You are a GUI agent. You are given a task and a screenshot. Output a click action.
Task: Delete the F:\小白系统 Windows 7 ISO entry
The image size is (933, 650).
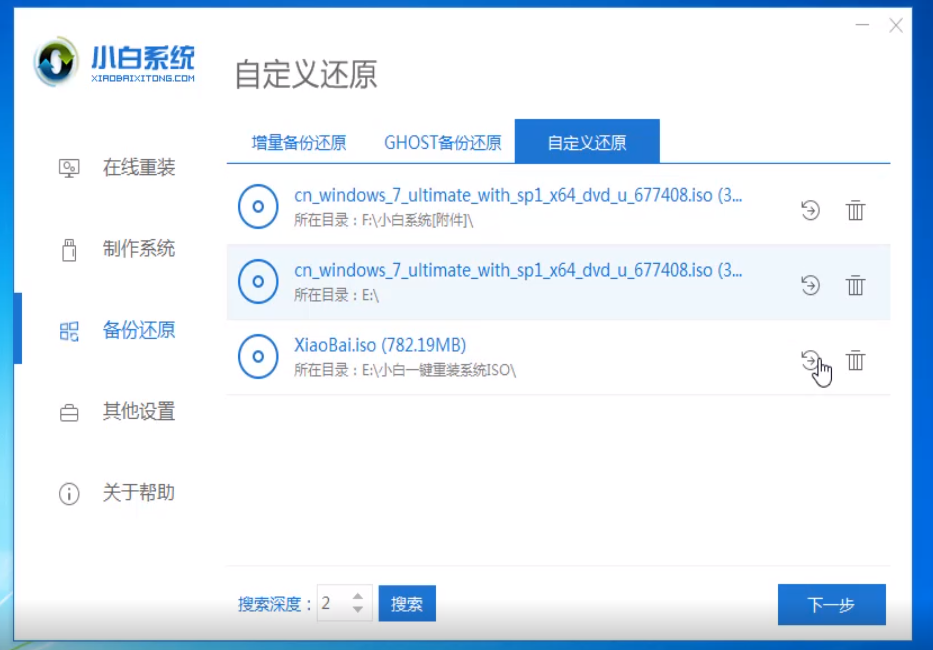click(x=855, y=210)
